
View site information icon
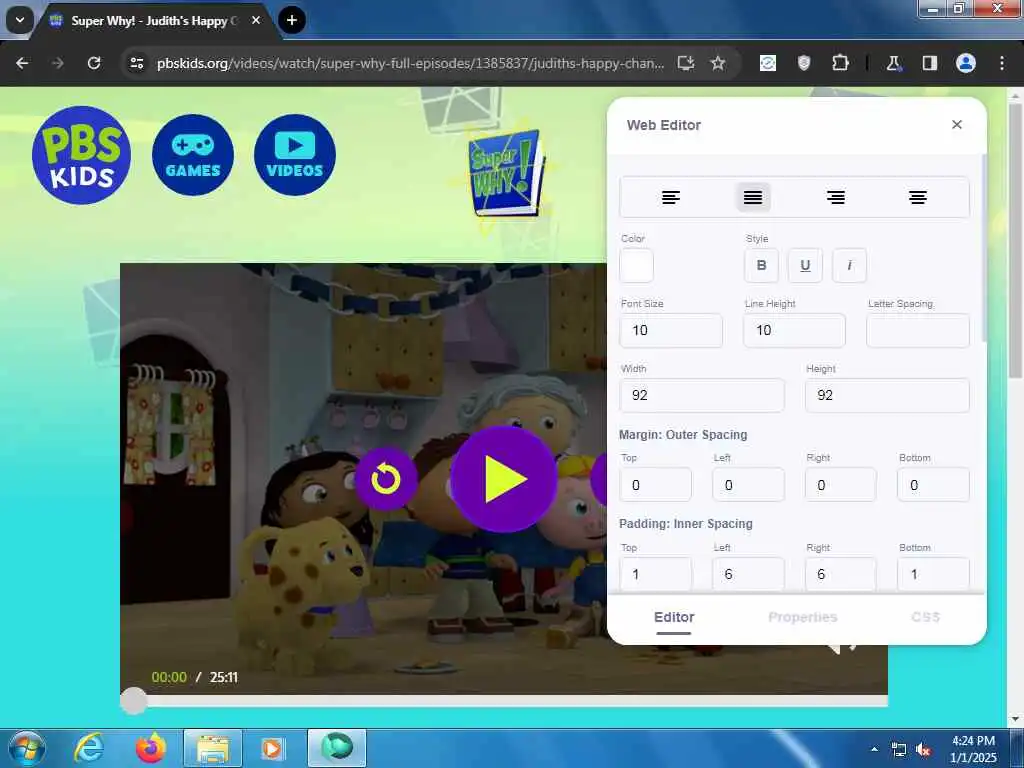click(137, 63)
